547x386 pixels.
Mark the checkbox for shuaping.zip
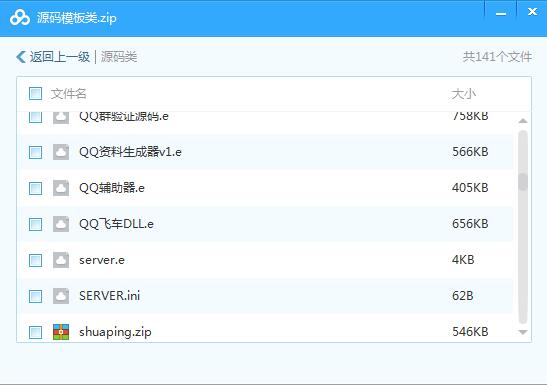pyautogui.click(x=35, y=332)
